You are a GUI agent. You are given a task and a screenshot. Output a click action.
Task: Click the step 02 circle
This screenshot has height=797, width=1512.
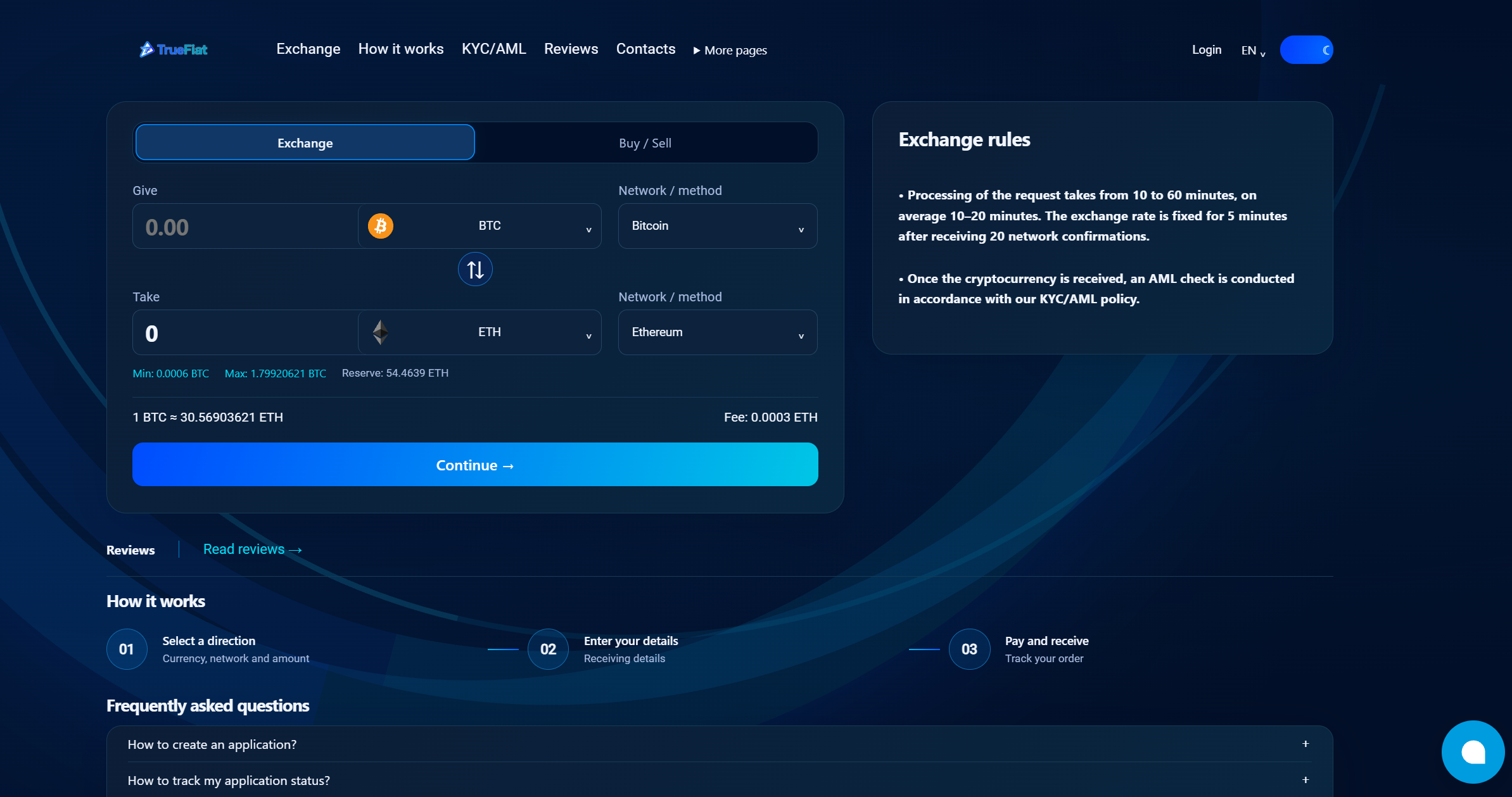tap(548, 649)
